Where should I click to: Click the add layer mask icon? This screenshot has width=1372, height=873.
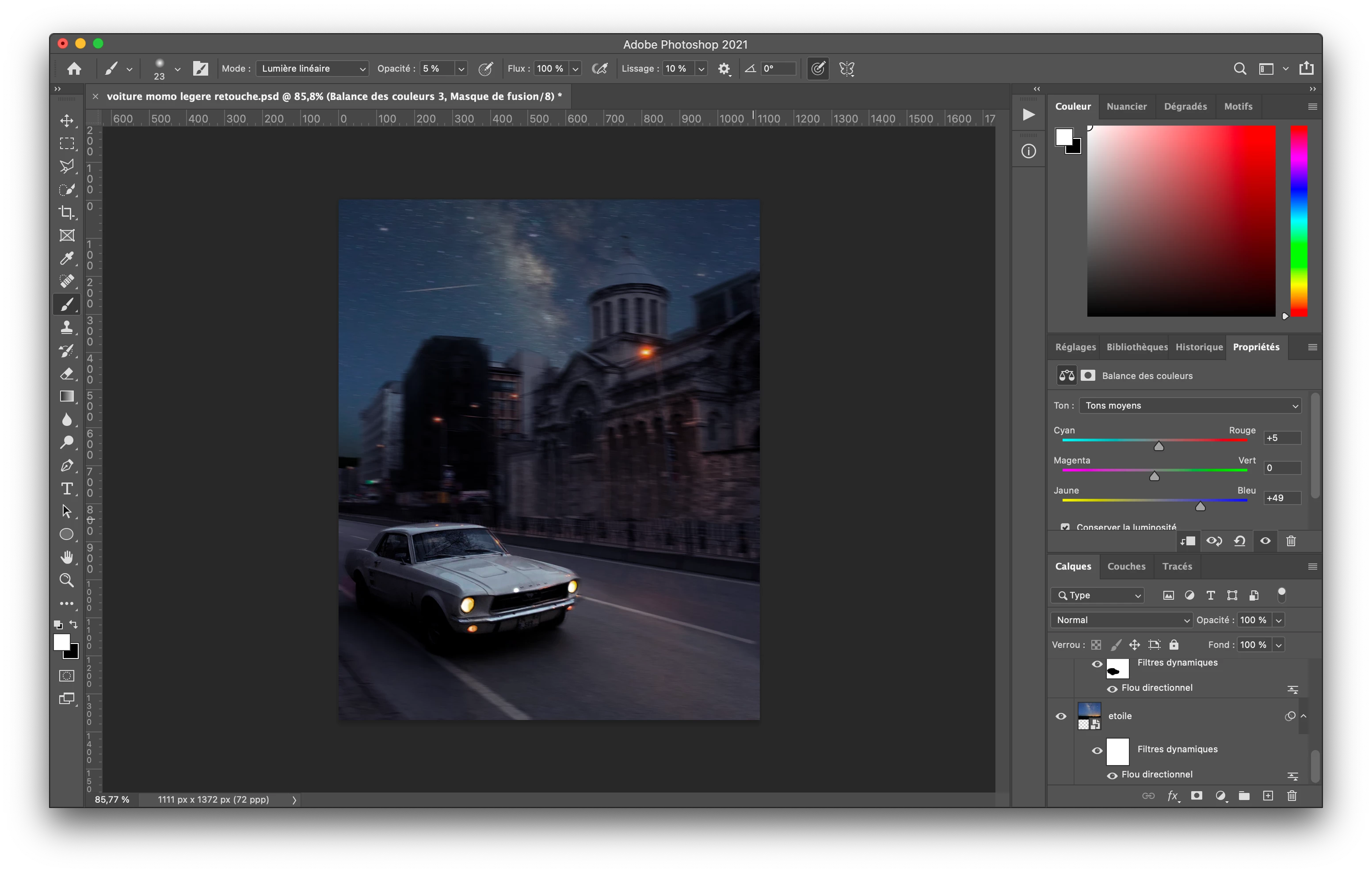[1197, 796]
